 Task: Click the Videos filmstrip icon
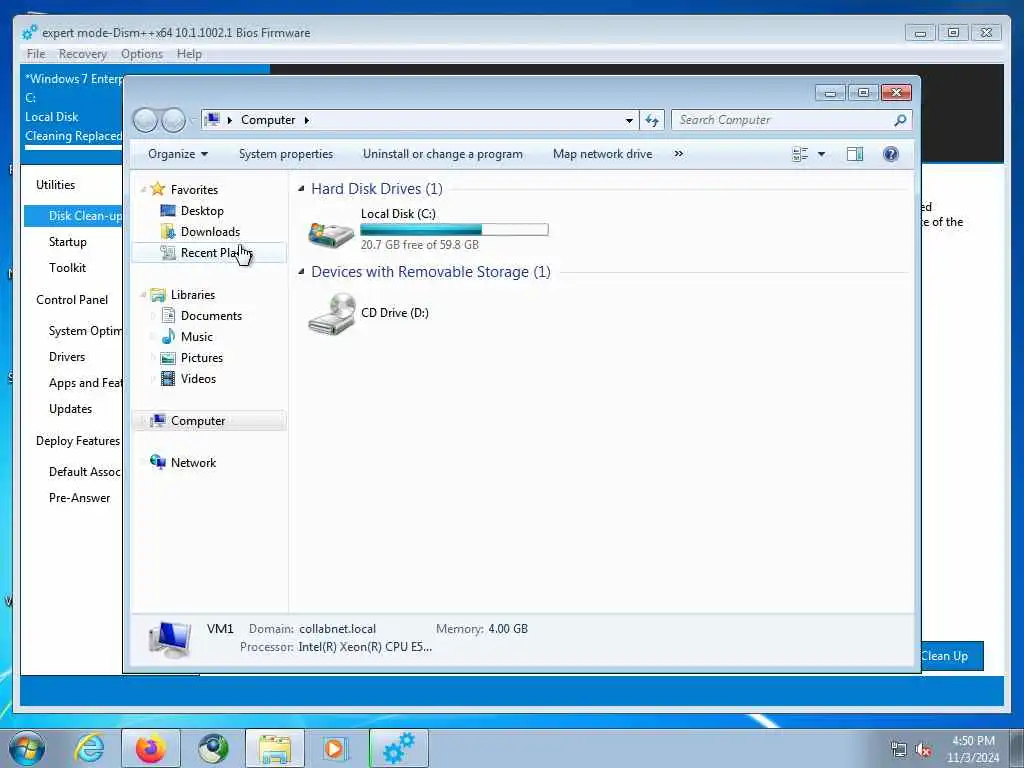[x=168, y=379]
